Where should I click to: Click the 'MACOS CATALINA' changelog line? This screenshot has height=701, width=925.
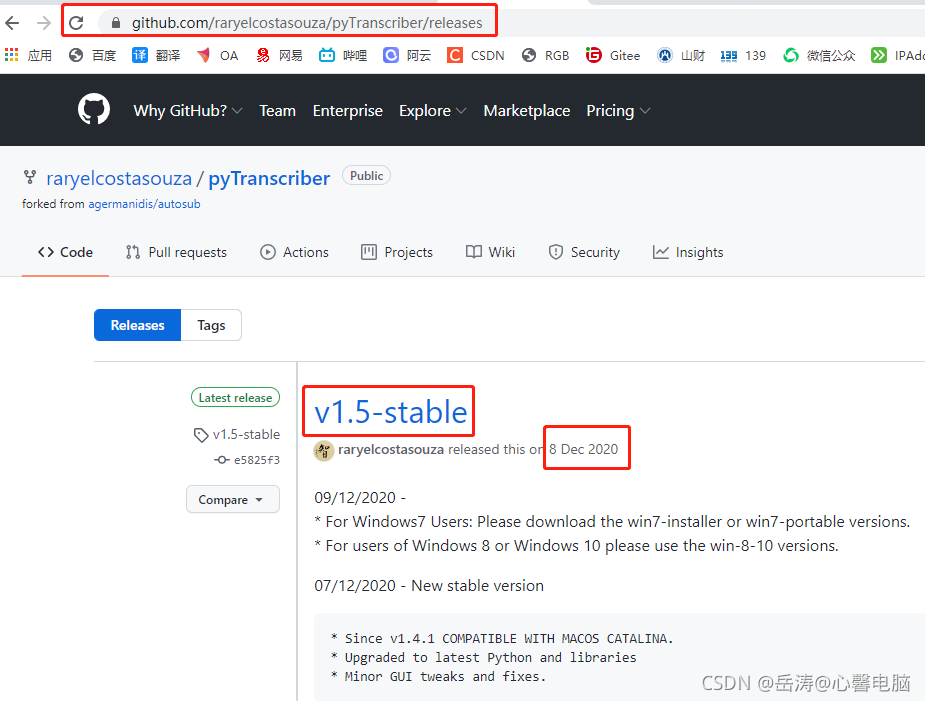tap(503, 638)
